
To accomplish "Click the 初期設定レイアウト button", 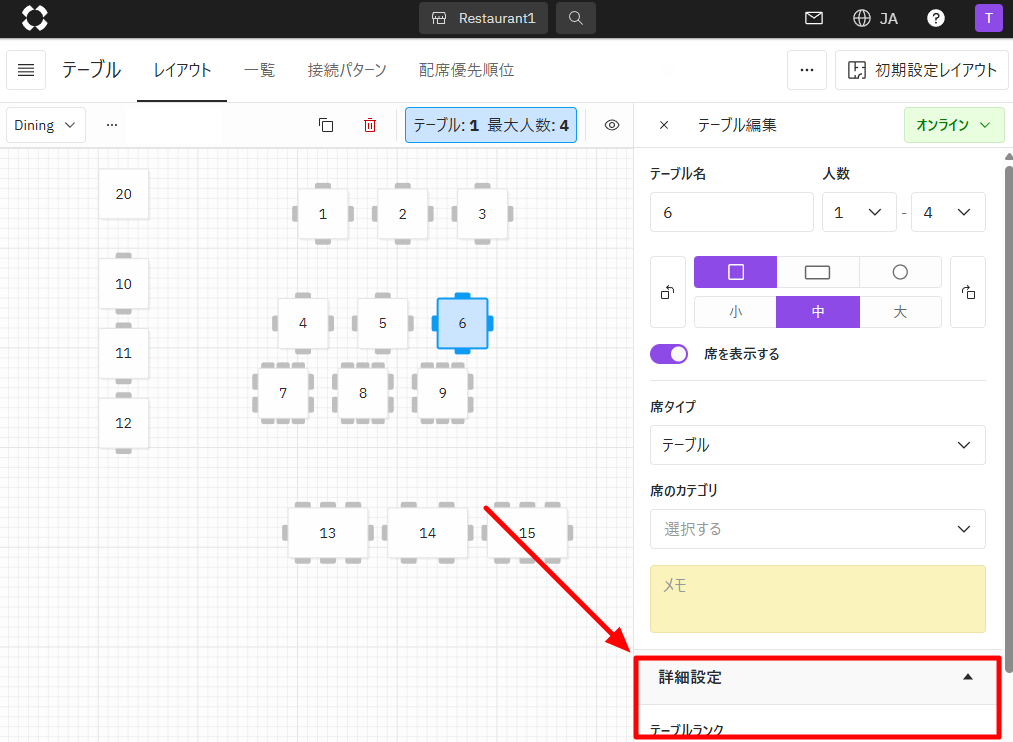I will tap(922, 70).
